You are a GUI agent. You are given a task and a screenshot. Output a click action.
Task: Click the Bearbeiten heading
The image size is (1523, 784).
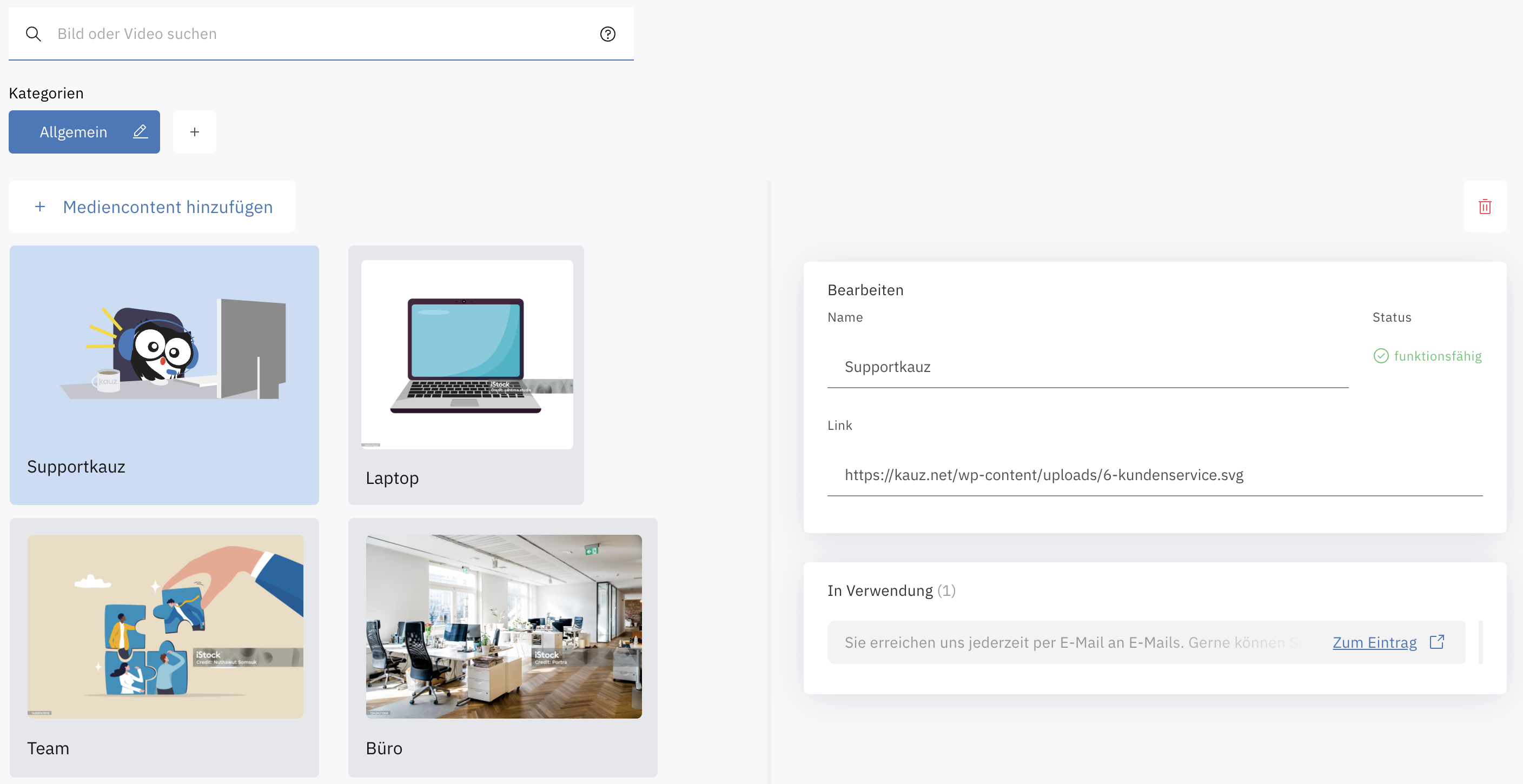click(x=865, y=290)
